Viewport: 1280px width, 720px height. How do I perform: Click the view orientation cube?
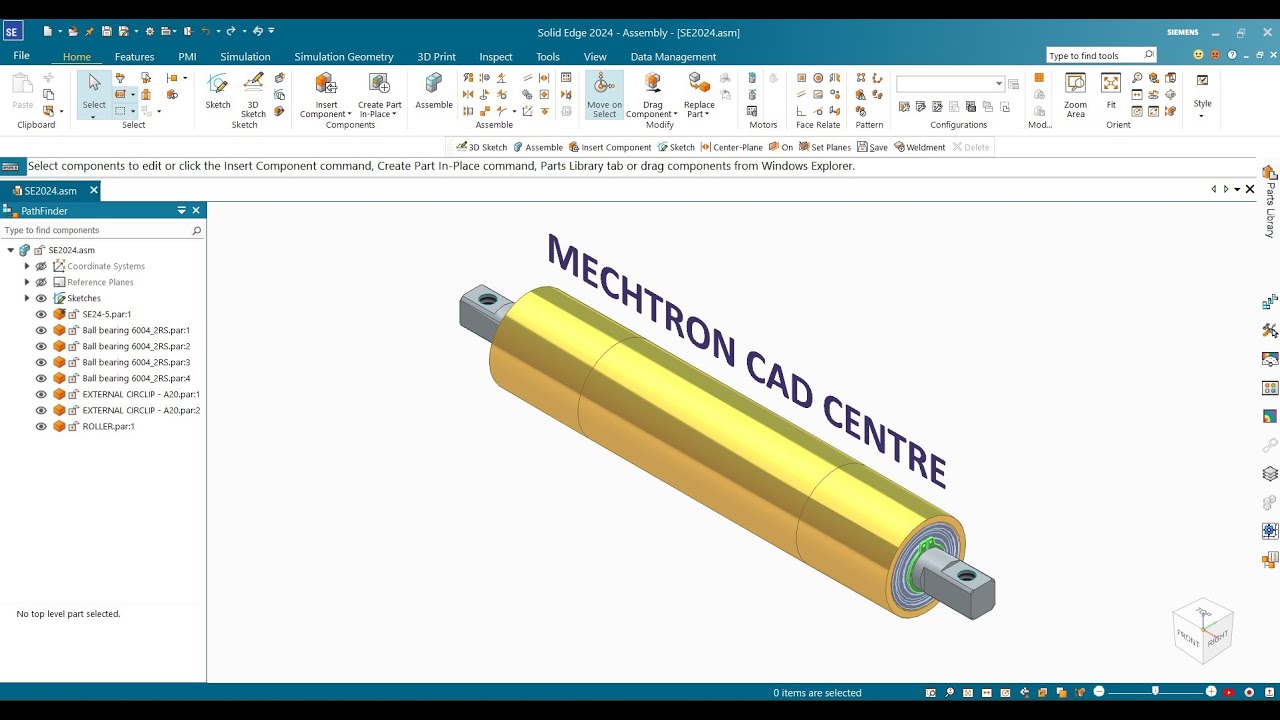click(x=1203, y=631)
